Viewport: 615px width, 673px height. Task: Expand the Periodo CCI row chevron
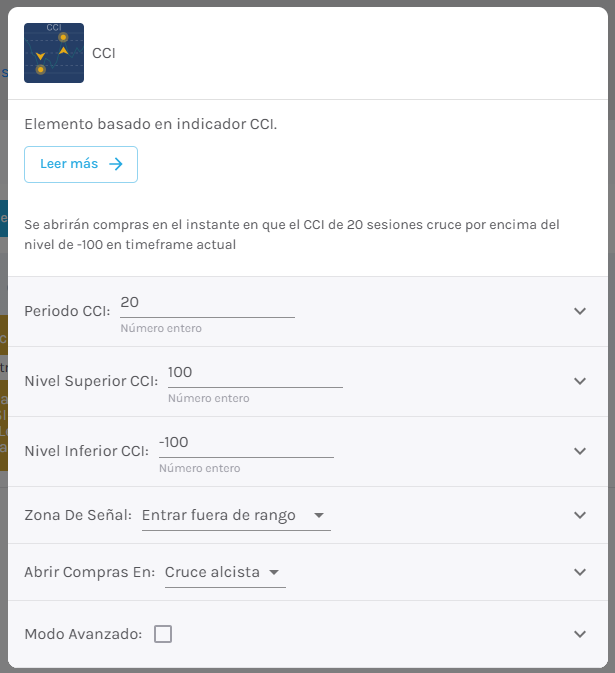(580, 311)
